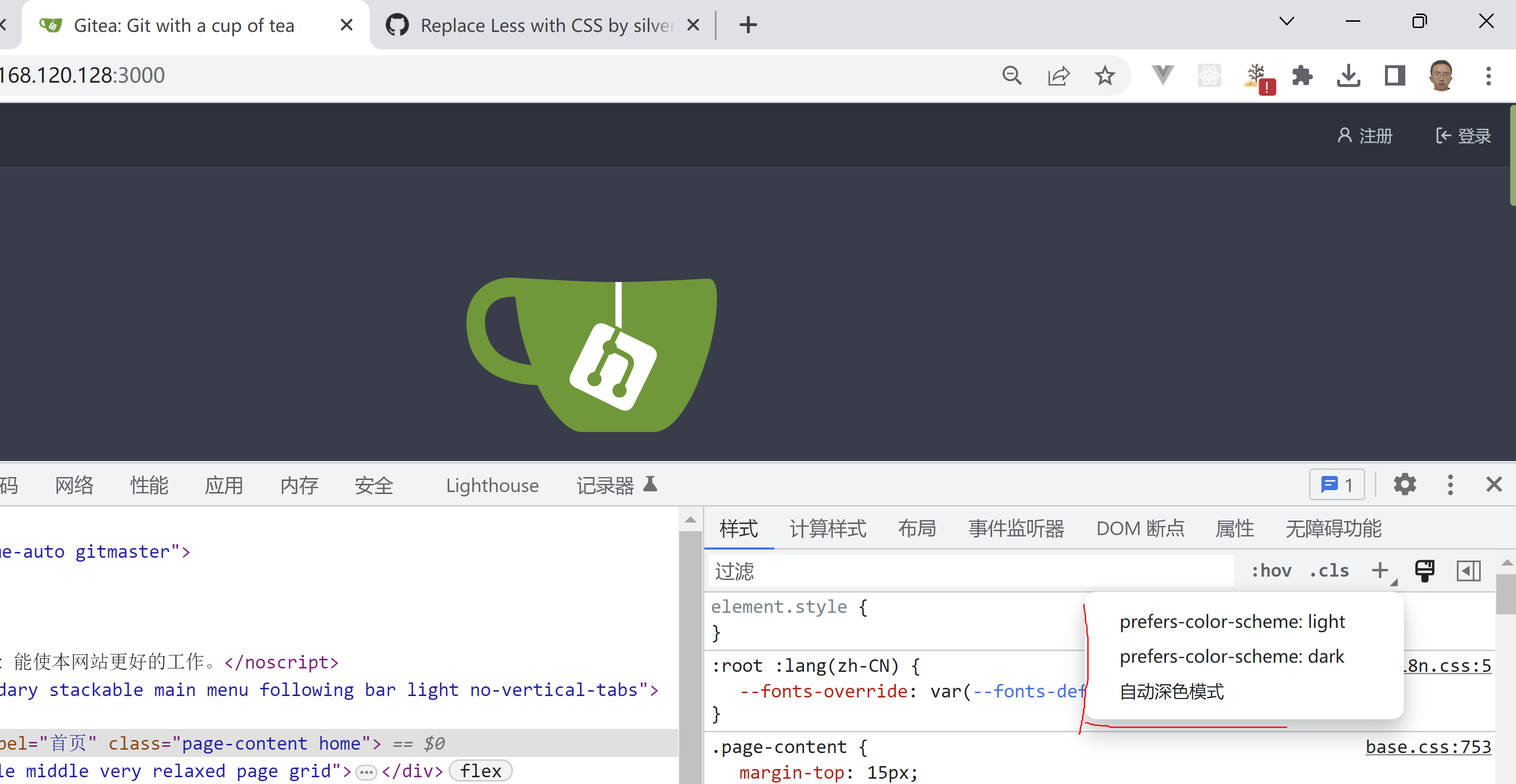The height and width of the screenshot is (784, 1516).
Task: Open the Vue devtools extension icon
Action: tap(1162, 75)
